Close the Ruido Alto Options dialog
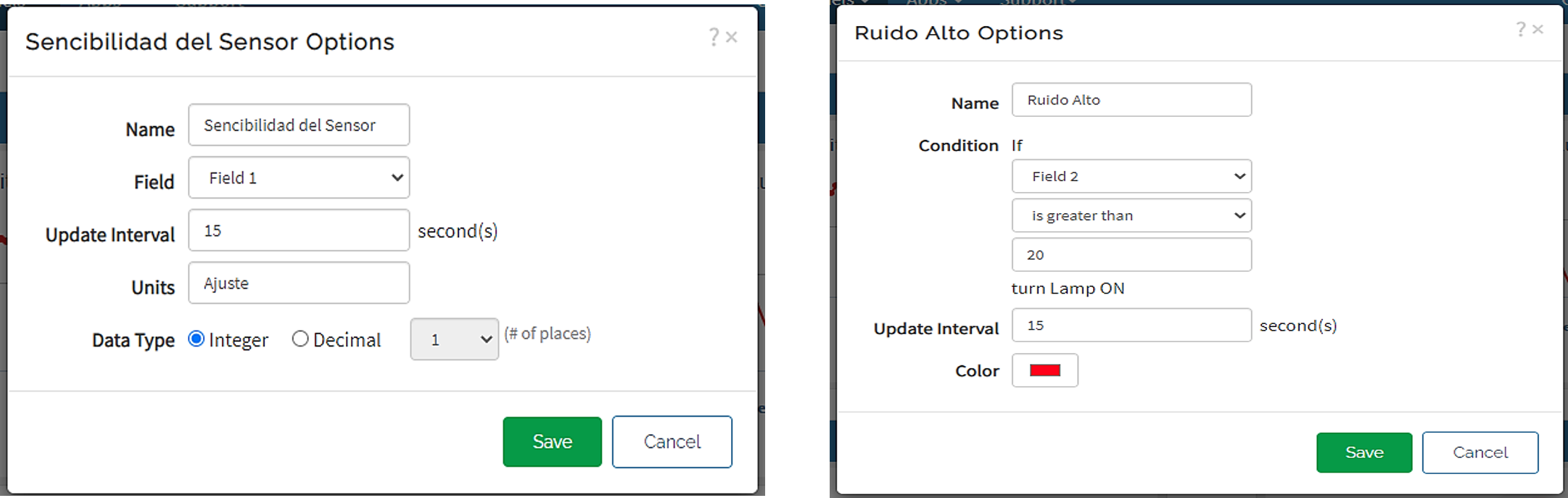This screenshot has width=1568, height=498. point(1537,29)
